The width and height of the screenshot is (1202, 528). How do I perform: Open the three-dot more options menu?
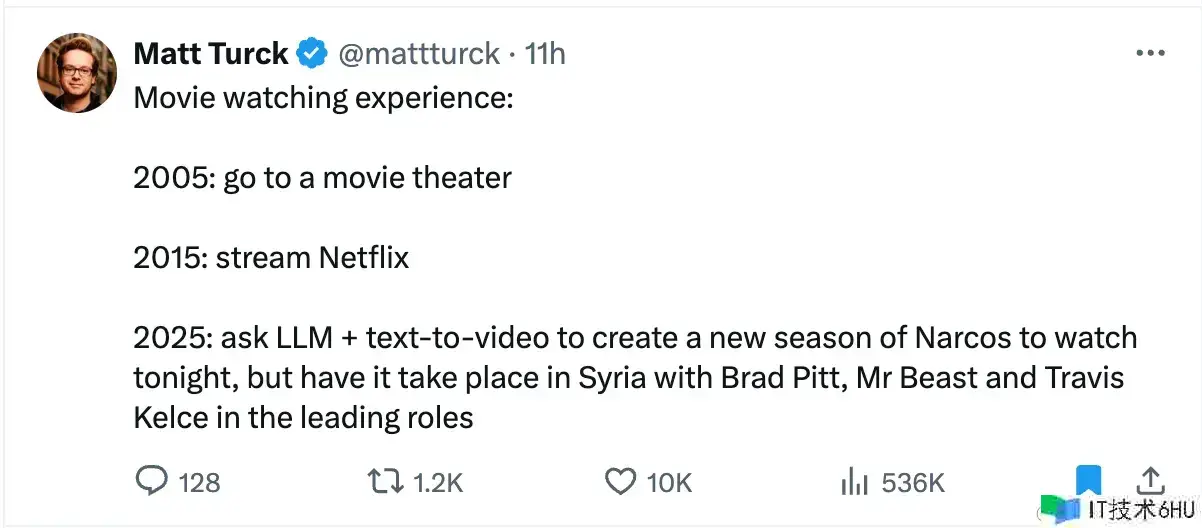click(1150, 53)
